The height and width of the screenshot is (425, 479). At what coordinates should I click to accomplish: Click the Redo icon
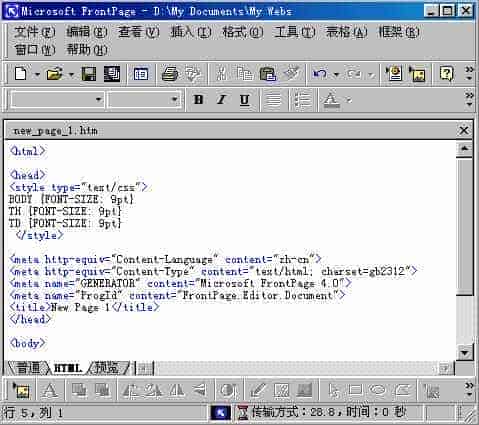point(354,74)
